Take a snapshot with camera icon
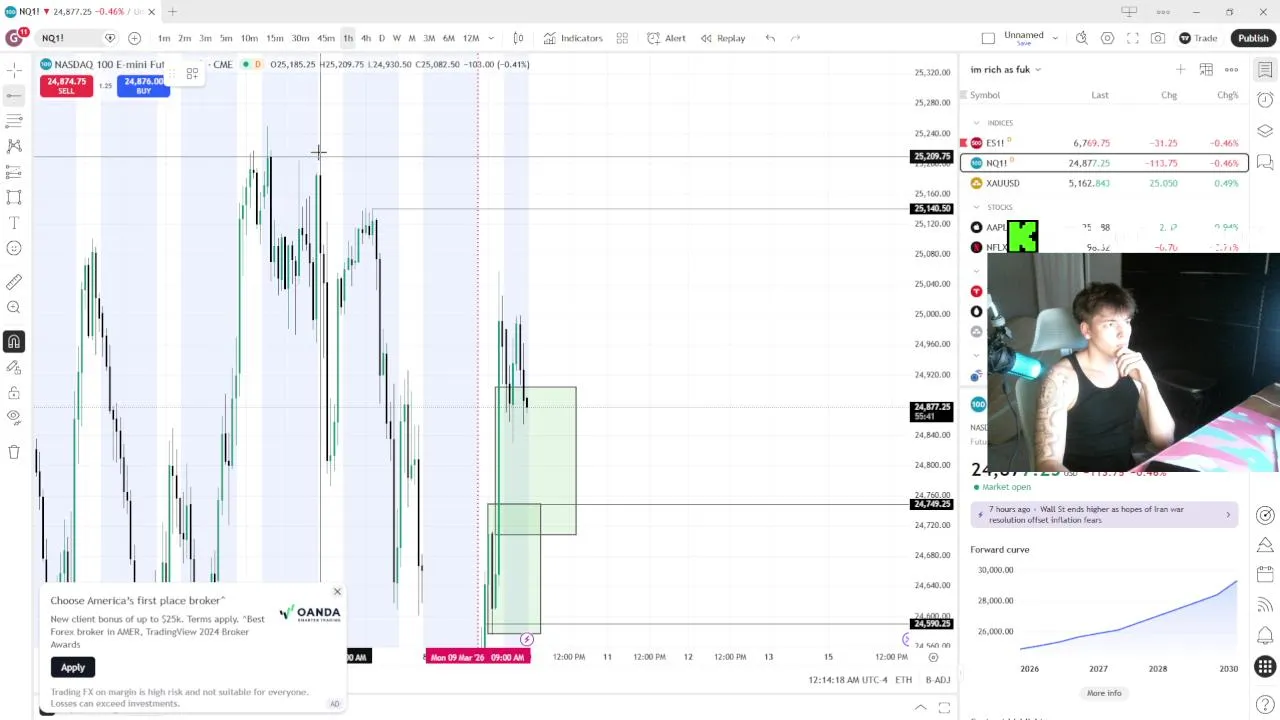 [1157, 38]
